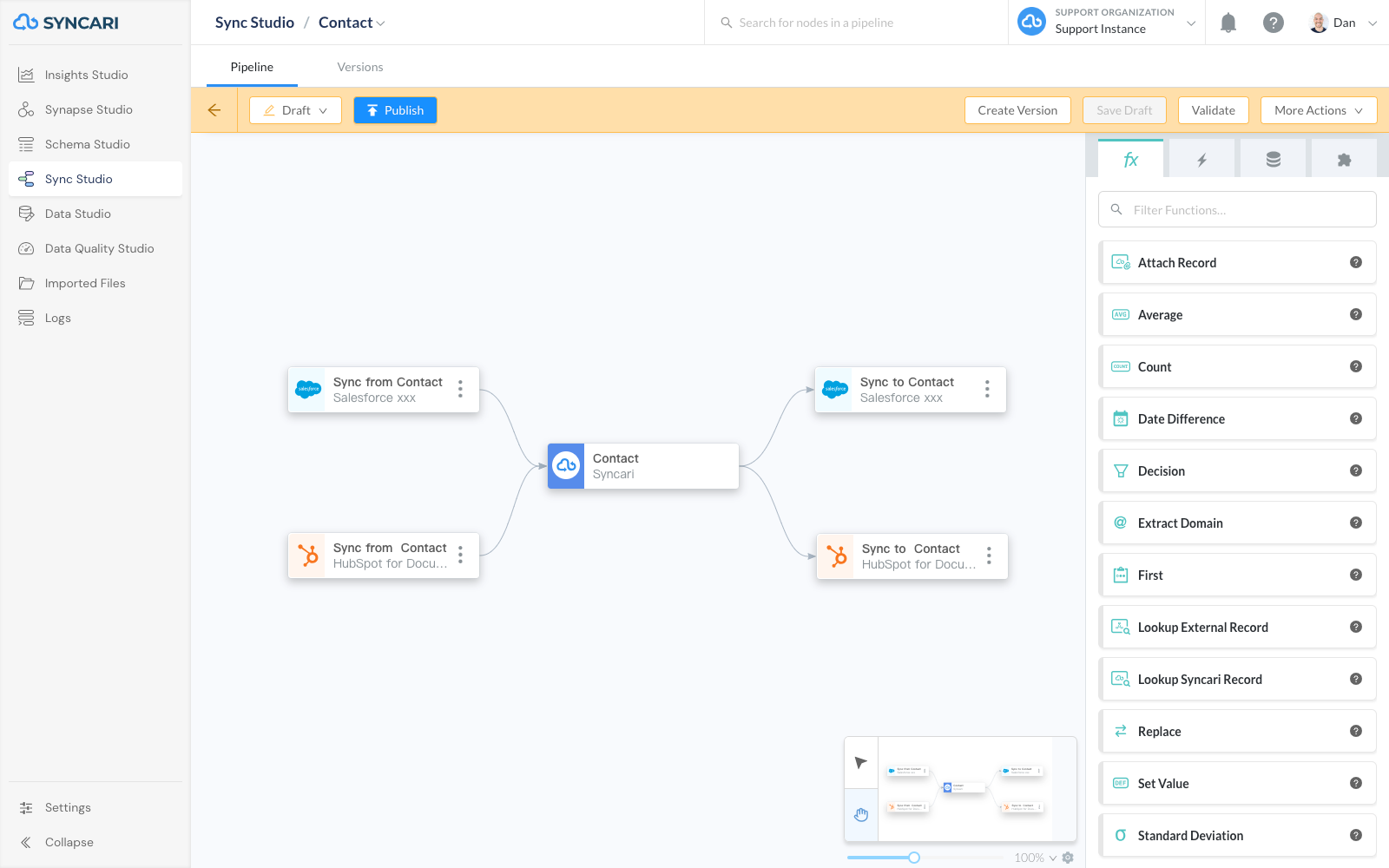1389x868 pixels.
Task: Click the notifications bell icon
Action: 1228,23
